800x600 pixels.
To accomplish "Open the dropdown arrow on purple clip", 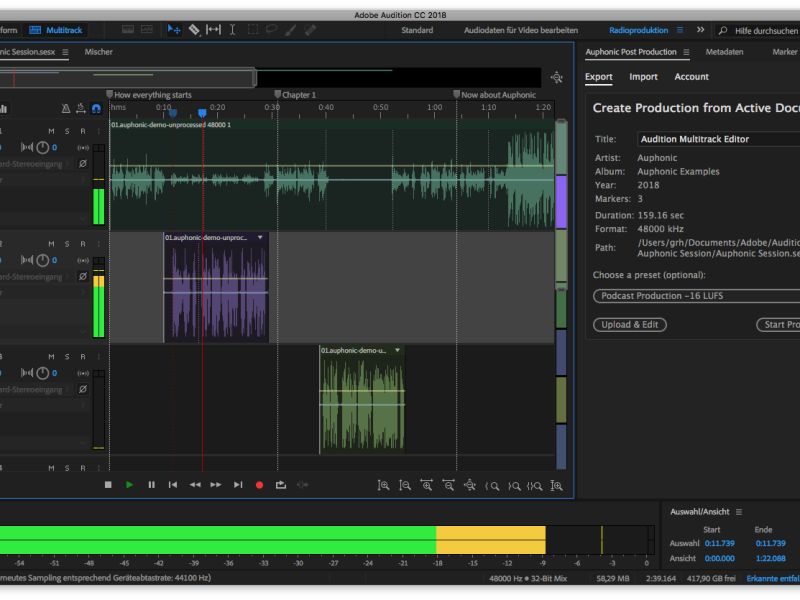I will (260, 237).
